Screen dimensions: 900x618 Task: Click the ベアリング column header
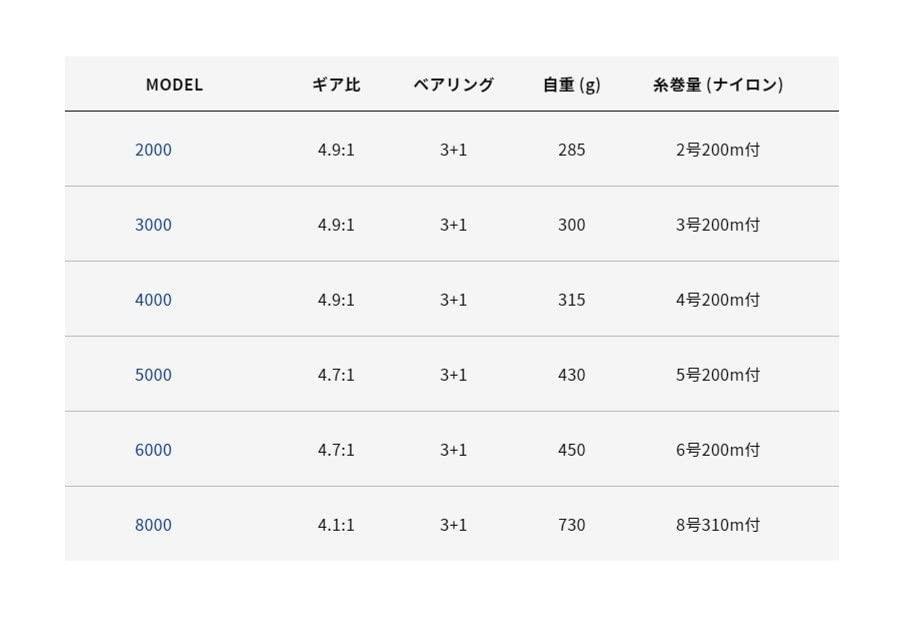point(453,85)
